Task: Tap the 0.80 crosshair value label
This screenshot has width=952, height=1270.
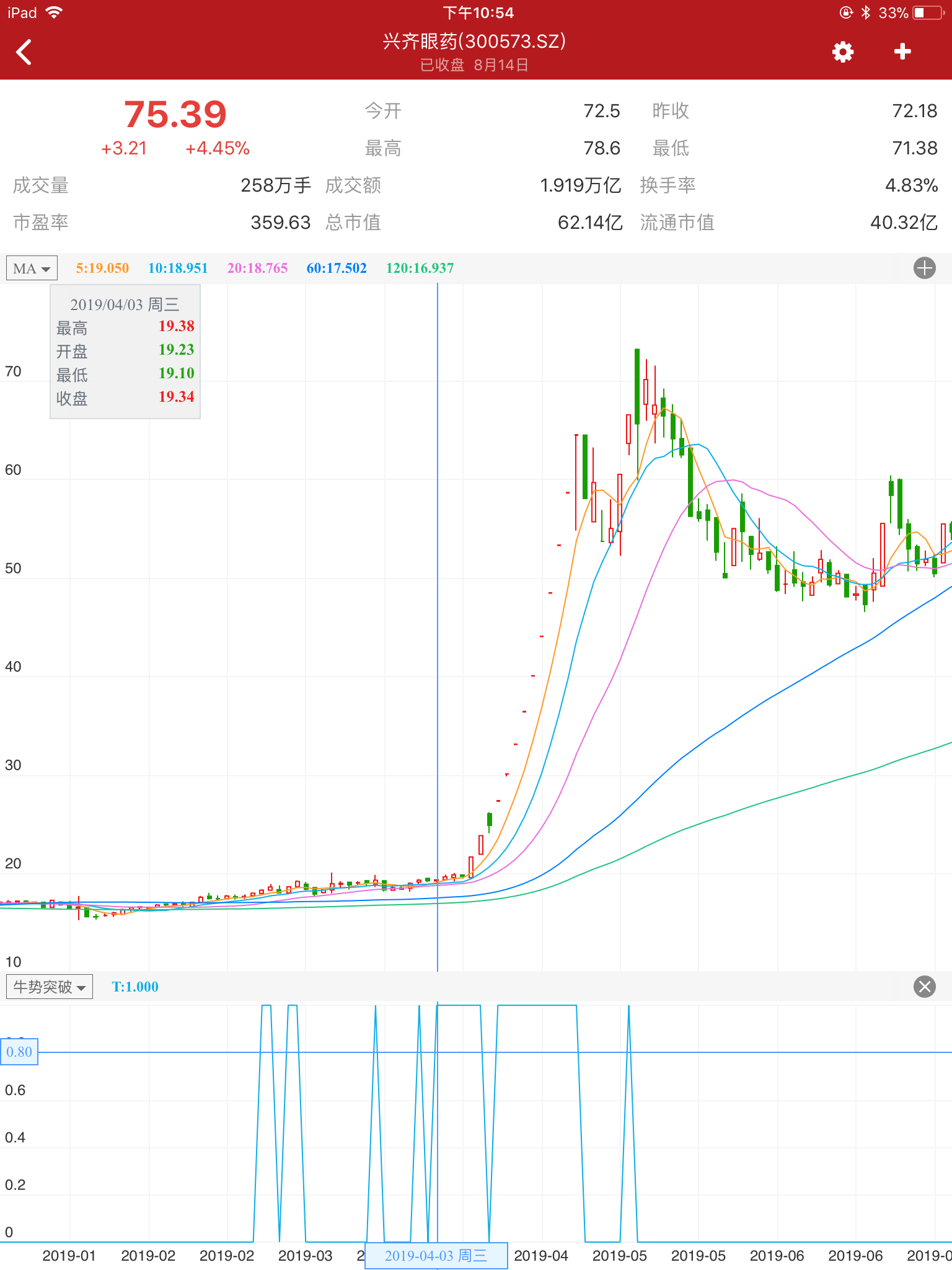Action: click(19, 1052)
